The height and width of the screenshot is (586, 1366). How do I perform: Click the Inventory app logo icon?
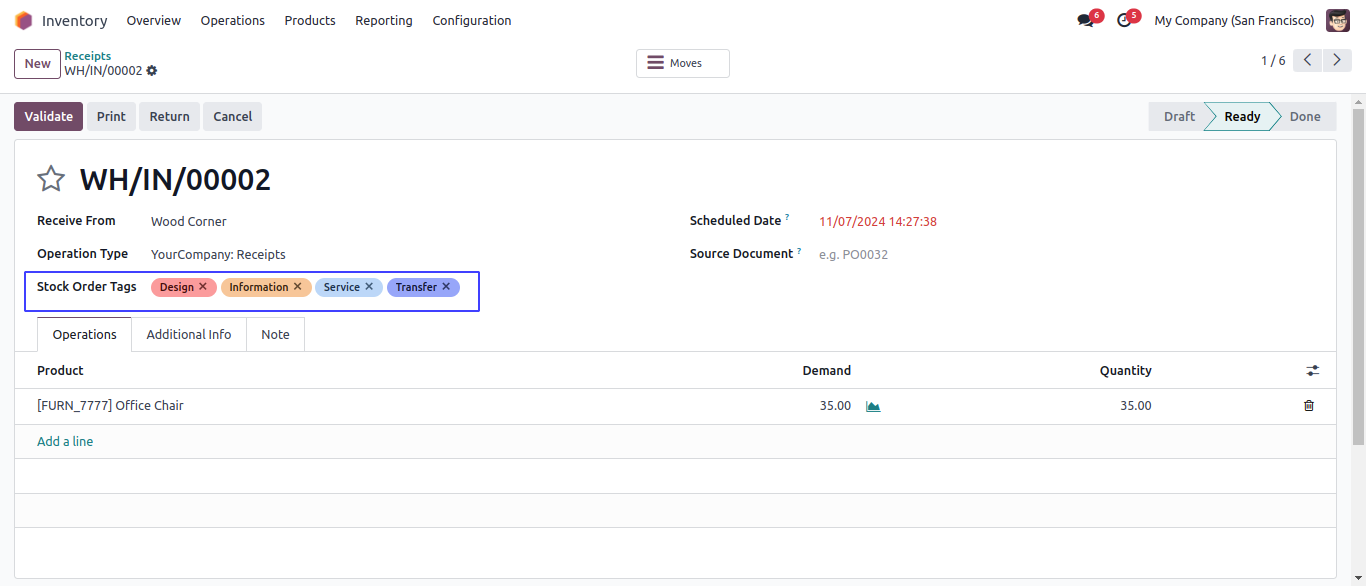click(23, 20)
